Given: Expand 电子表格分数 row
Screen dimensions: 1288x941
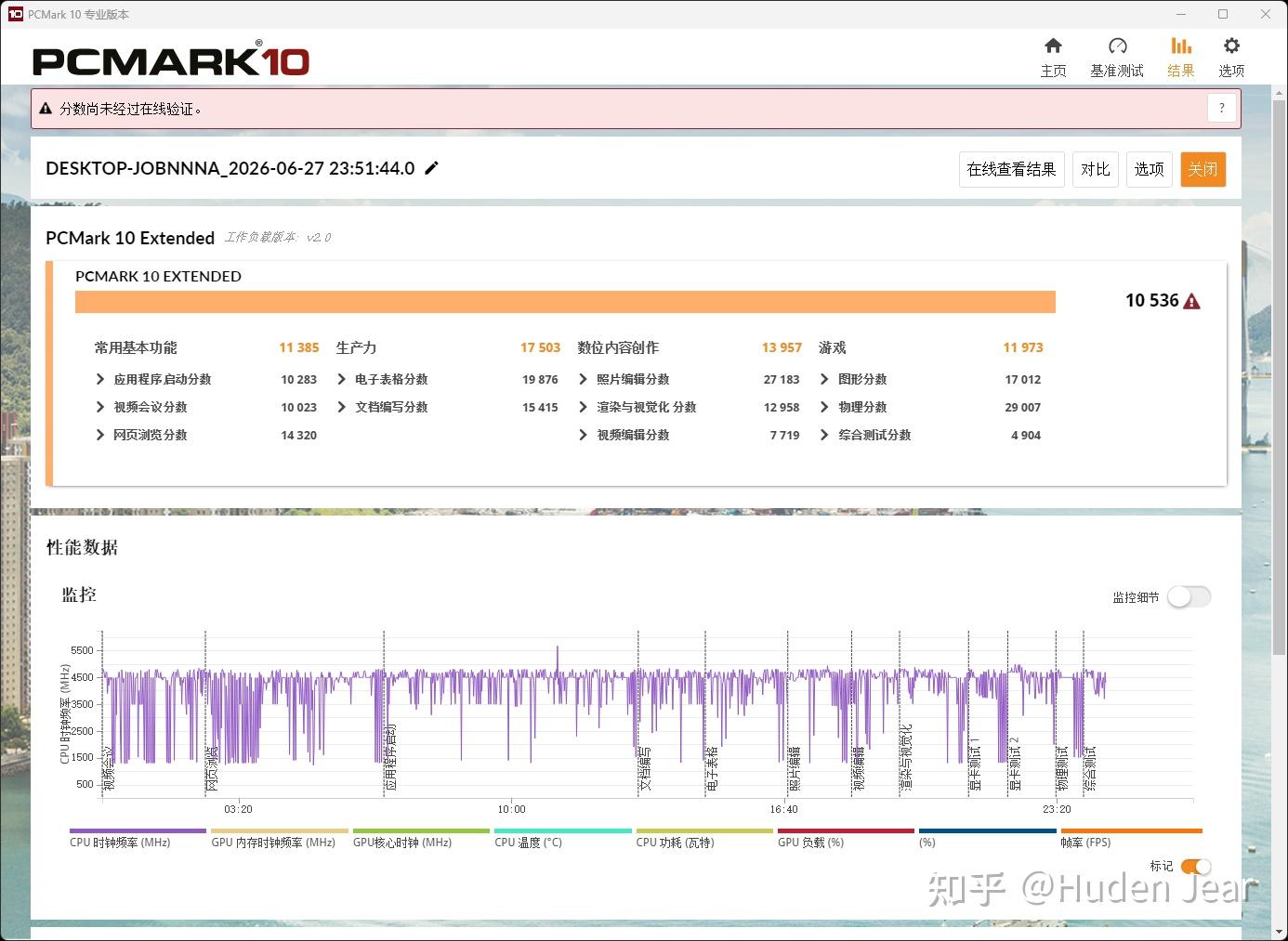Looking at the screenshot, I should (x=342, y=379).
